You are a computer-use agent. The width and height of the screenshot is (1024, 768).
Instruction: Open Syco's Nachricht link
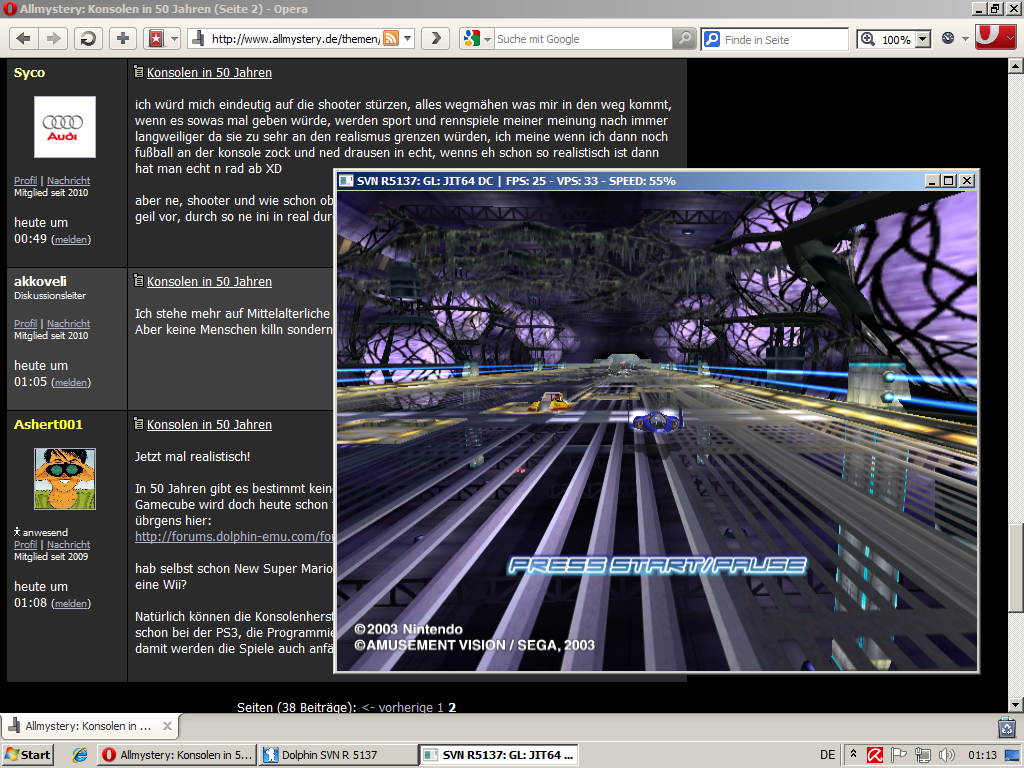(69, 180)
